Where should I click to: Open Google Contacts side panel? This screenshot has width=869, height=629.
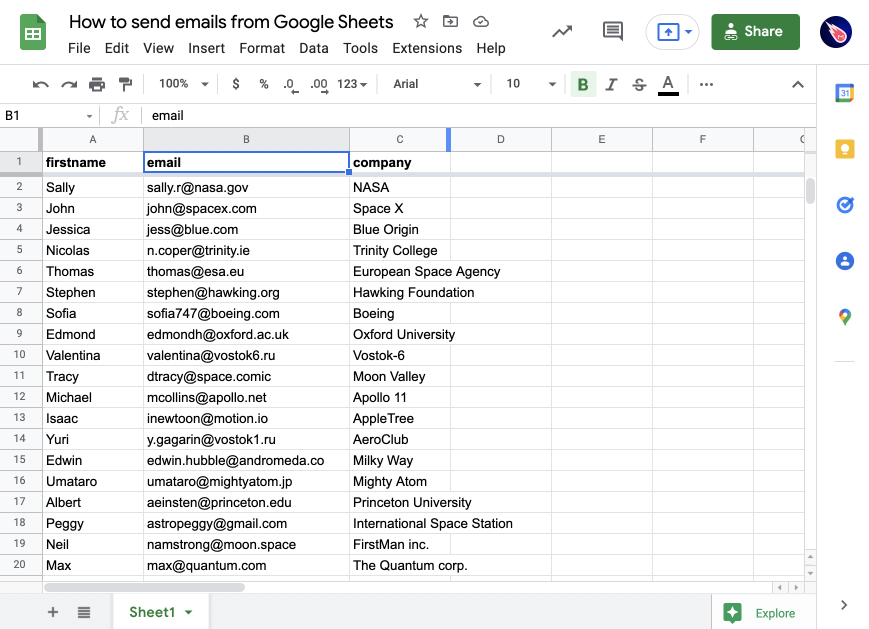pos(845,260)
